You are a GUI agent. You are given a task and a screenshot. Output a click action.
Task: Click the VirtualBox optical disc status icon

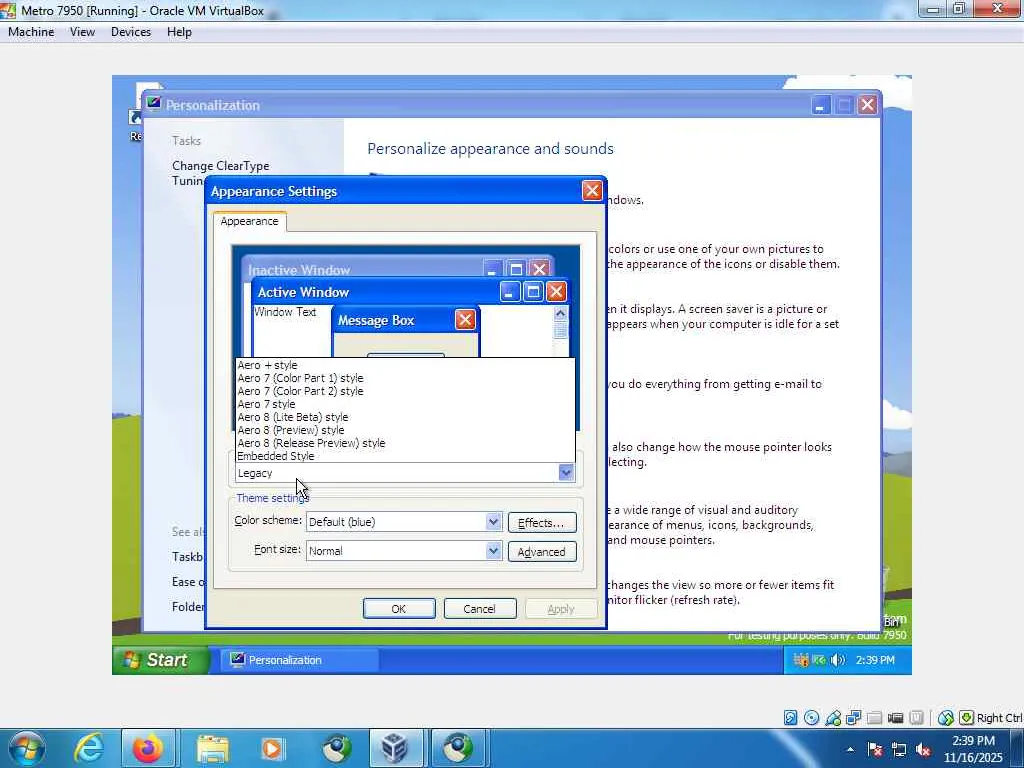pos(811,718)
